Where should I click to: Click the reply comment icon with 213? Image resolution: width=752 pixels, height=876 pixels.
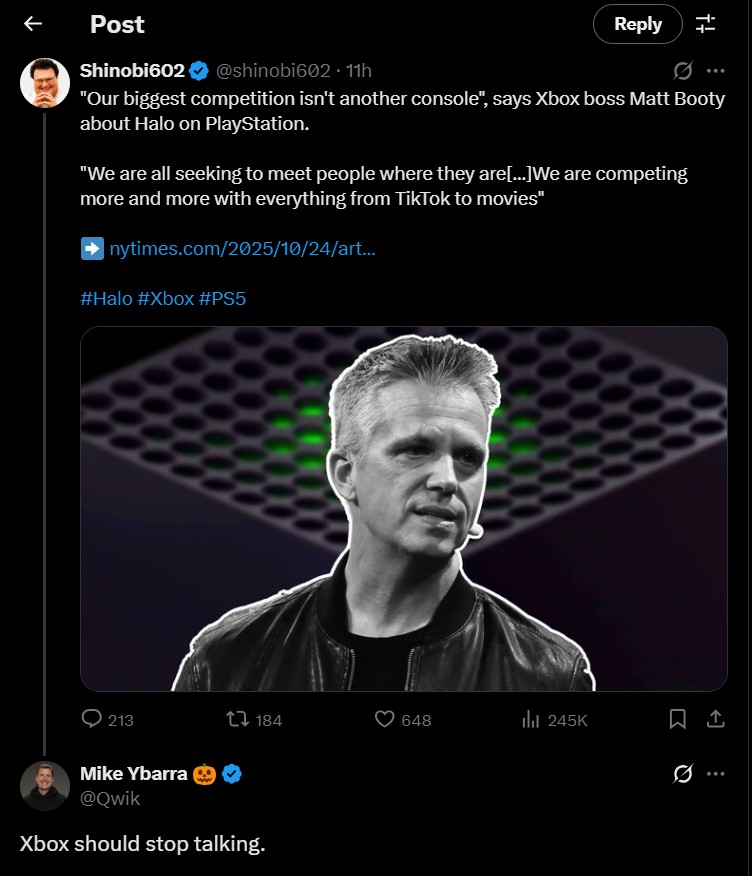click(92, 719)
